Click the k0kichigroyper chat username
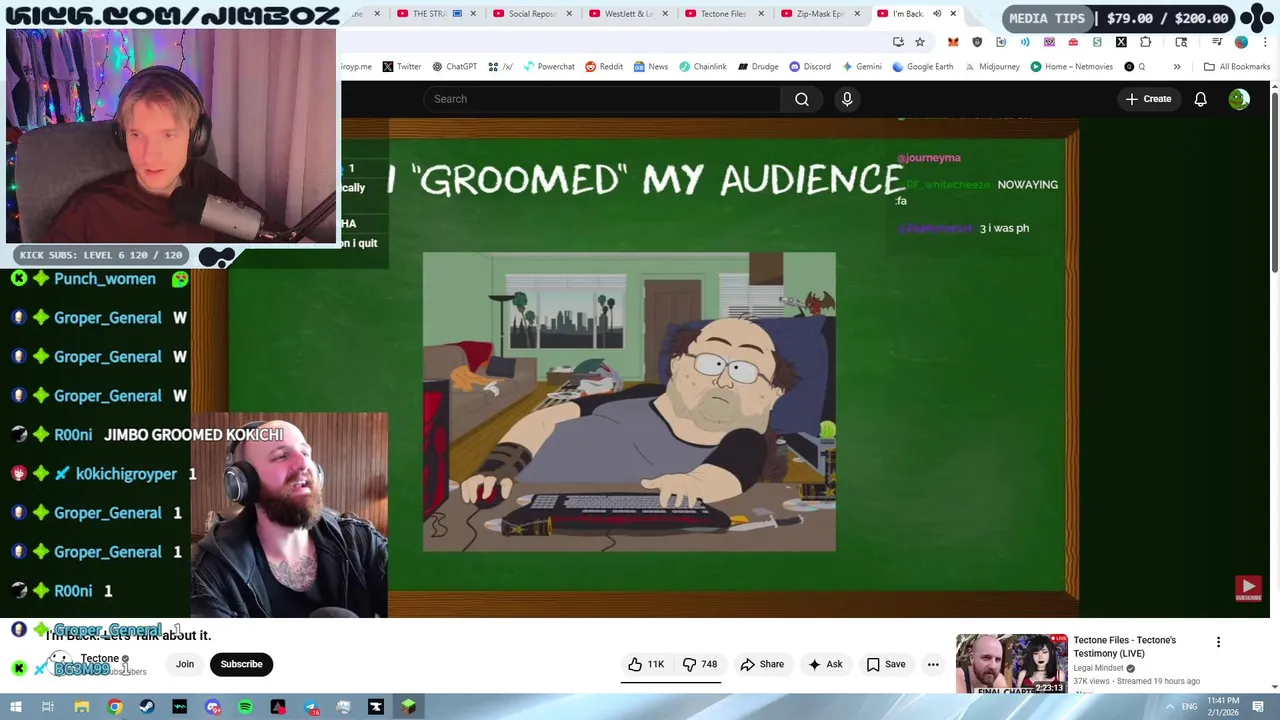Screen dimensions: 1280x720 pos(126,474)
